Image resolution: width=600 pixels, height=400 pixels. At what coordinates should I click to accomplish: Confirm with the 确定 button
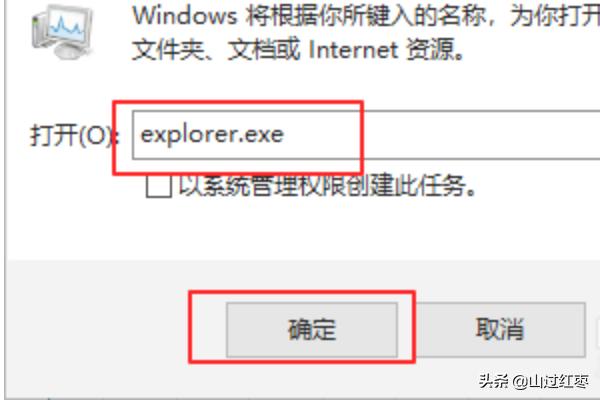pos(311,330)
